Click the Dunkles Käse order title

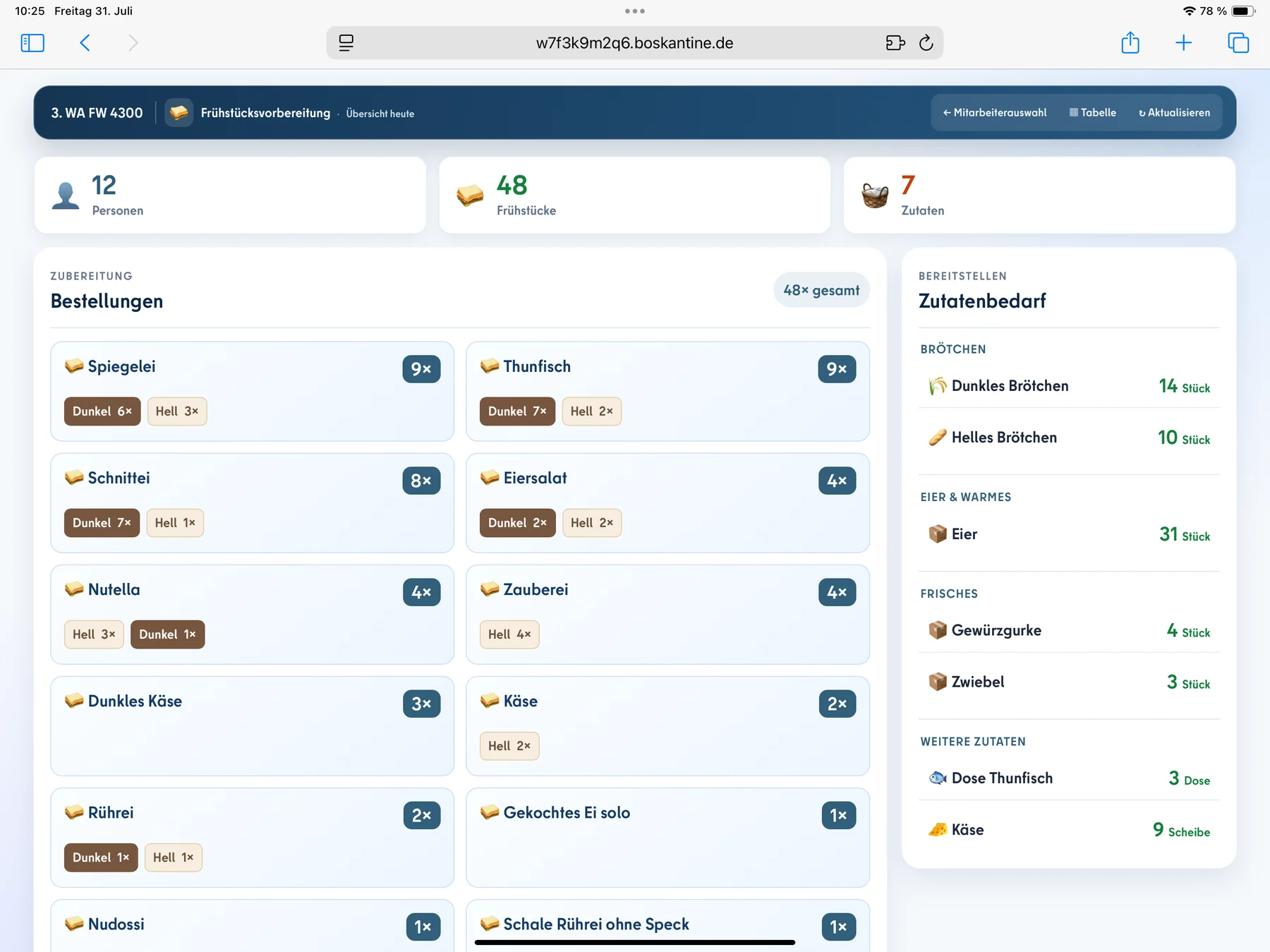point(135,701)
